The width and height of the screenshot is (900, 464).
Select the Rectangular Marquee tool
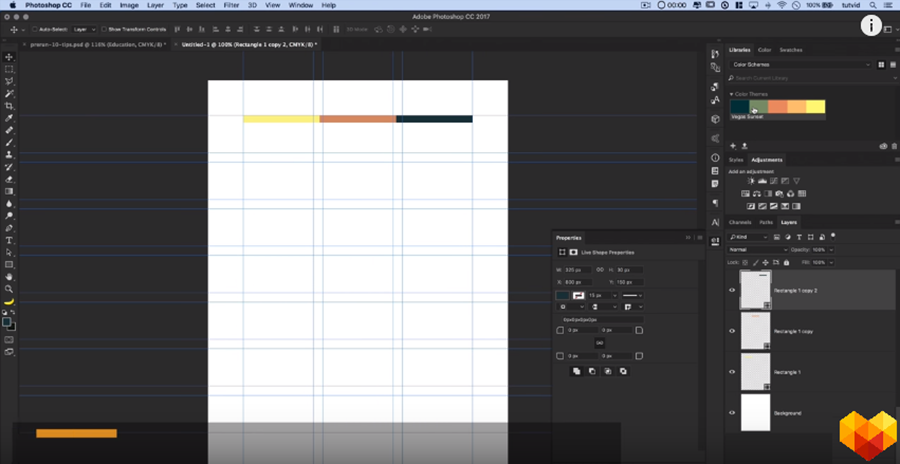coord(9,69)
